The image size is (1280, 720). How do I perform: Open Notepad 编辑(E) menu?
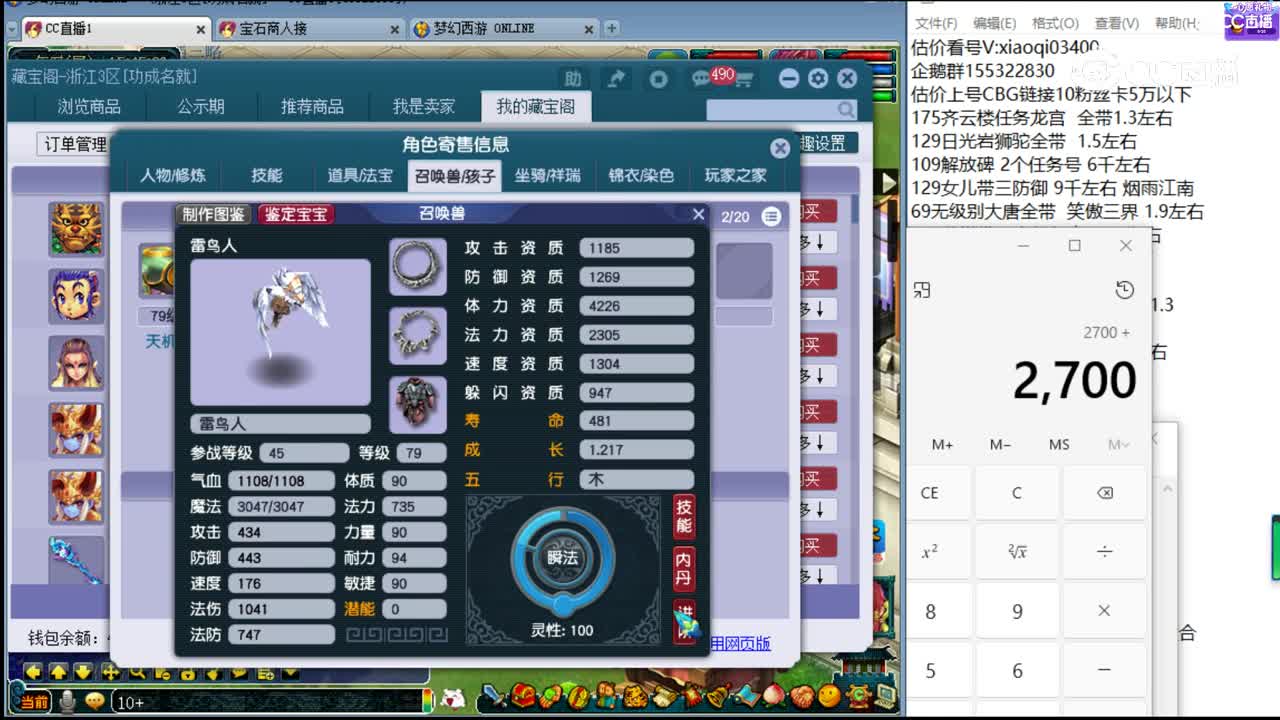click(995, 23)
